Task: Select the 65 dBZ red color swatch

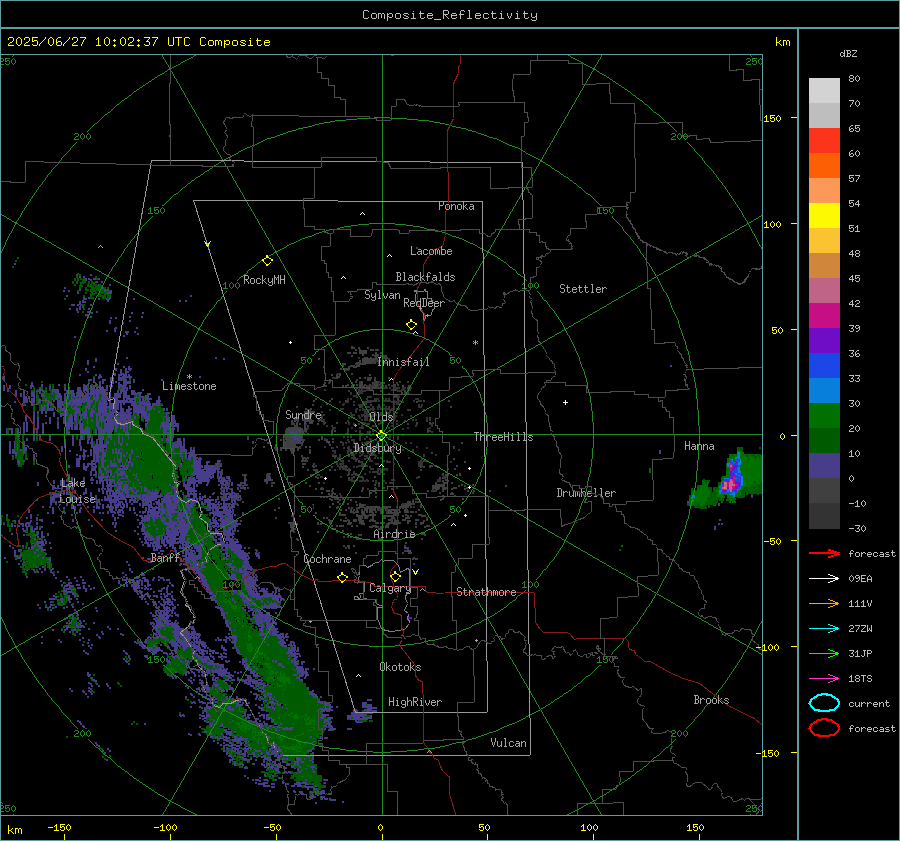Action: pos(824,140)
